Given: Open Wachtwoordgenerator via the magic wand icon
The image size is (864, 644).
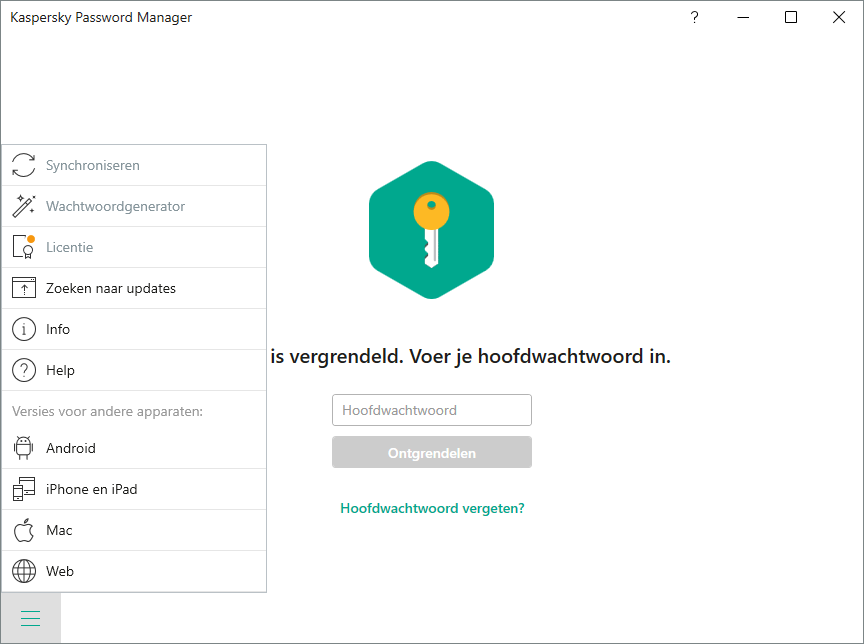Looking at the screenshot, I should click(24, 206).
